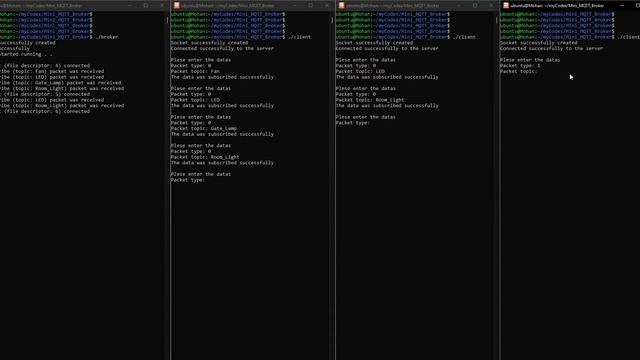Click 'Packet topic: Room_Light' in third terminal
This screenshot has width=640, height=360.
370,100
